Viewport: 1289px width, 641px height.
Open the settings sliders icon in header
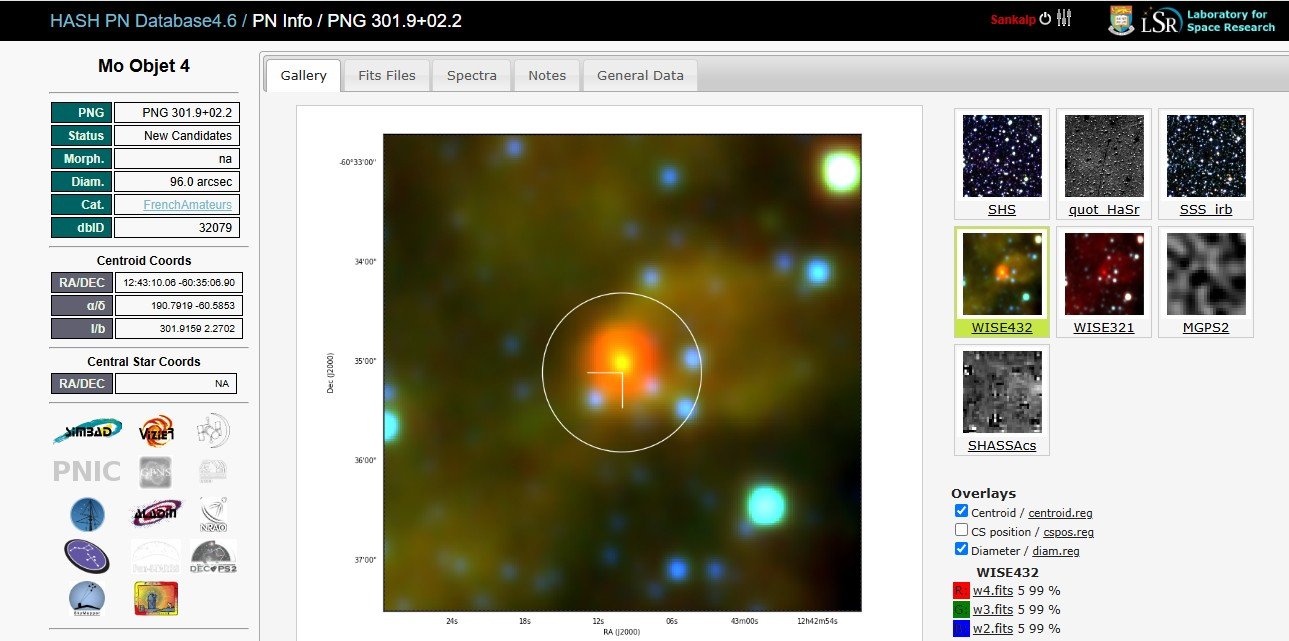click(1064, 18)
